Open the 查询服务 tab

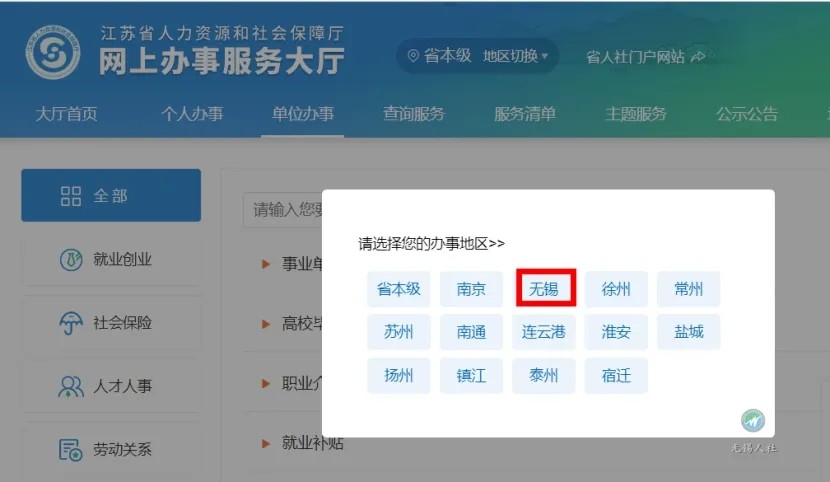pos(413,114)
